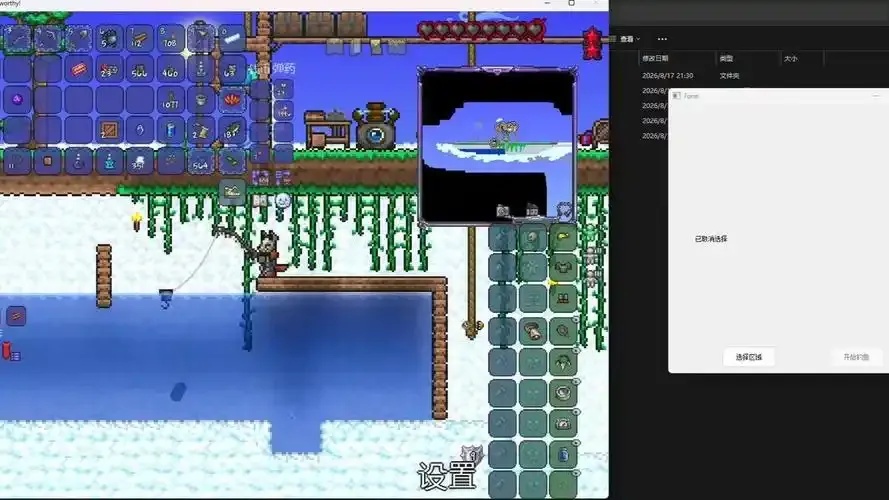Screen dimensions: 889x500
Task: Toggle visibility of magnifying glass accessory
Action: pos(575,320)
